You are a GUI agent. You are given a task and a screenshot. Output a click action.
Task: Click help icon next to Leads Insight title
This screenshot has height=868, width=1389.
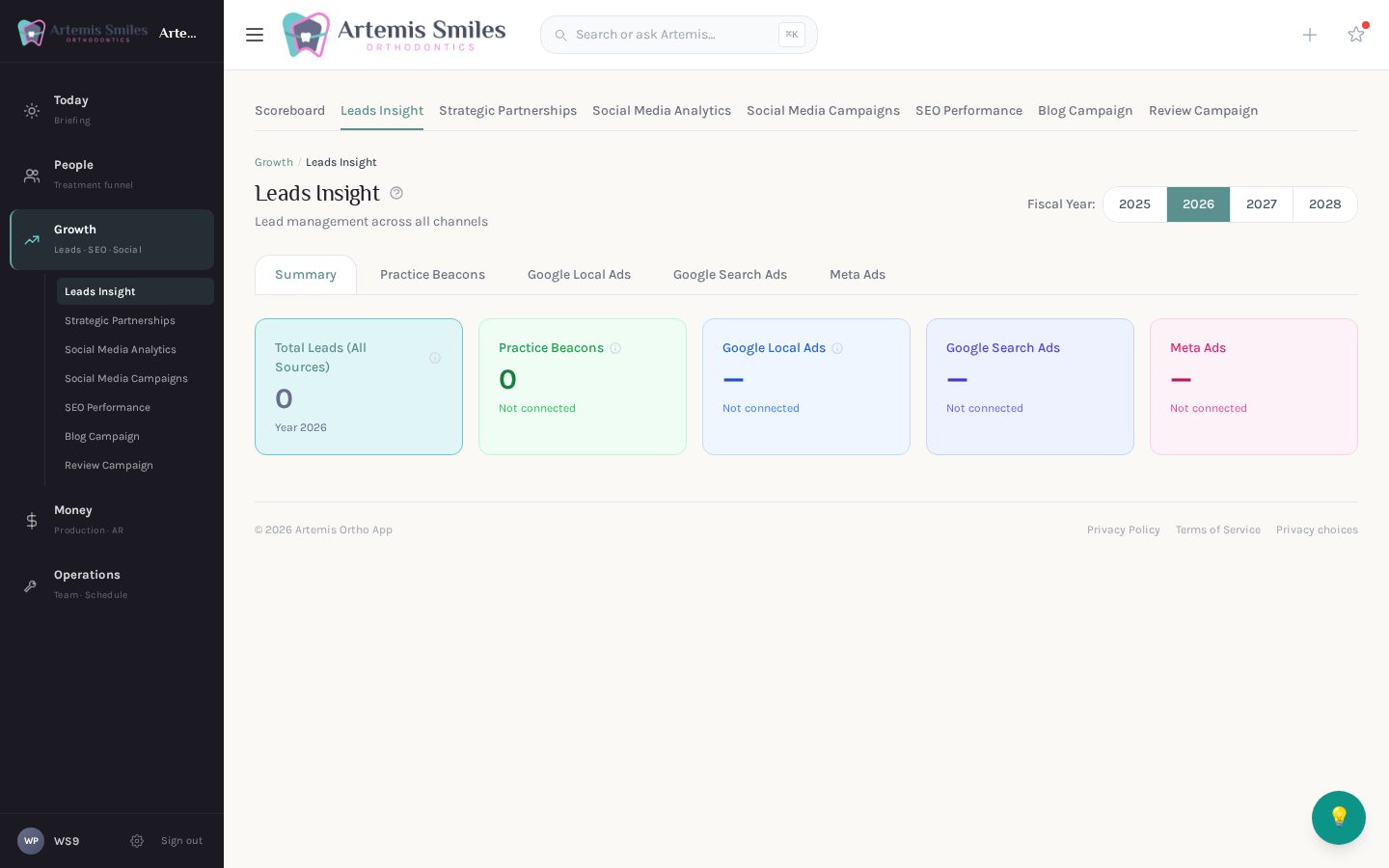396,193
